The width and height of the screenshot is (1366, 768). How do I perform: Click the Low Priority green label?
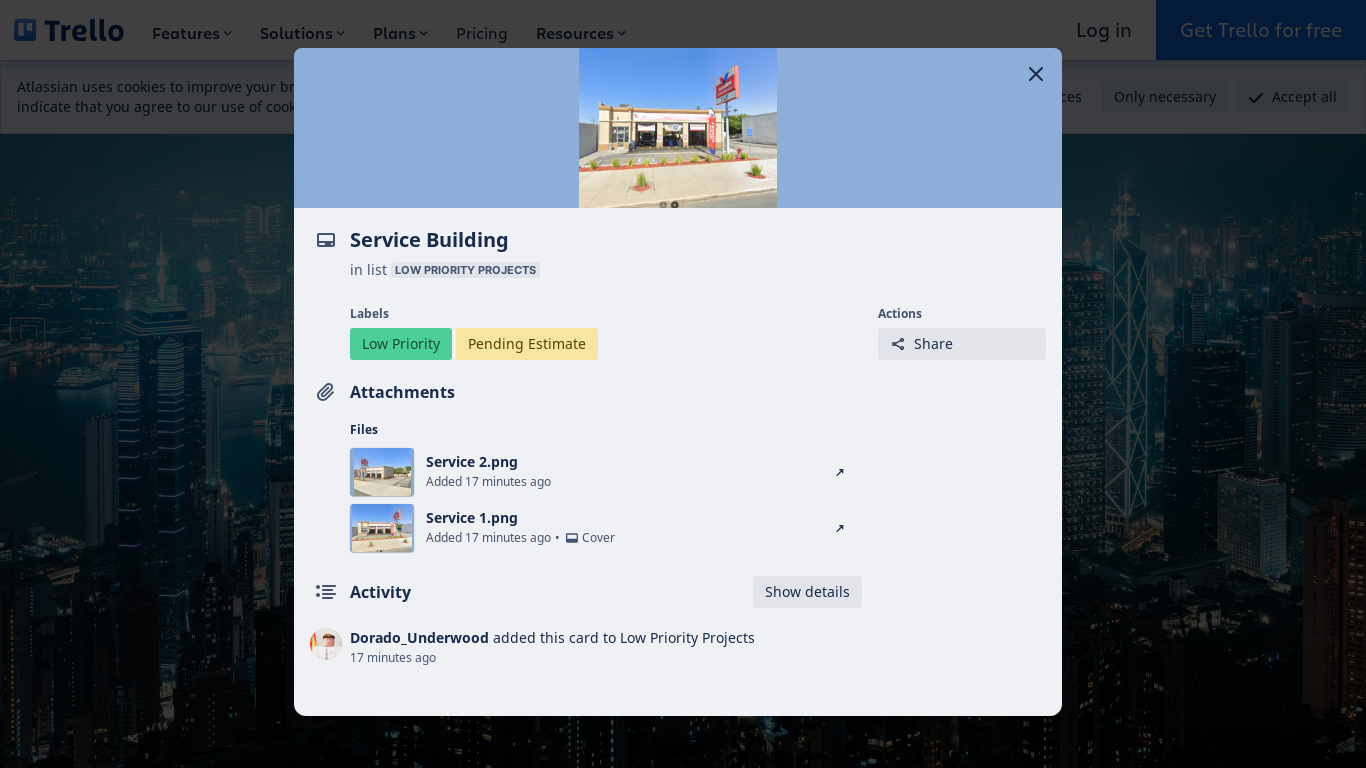coord(401,344)
